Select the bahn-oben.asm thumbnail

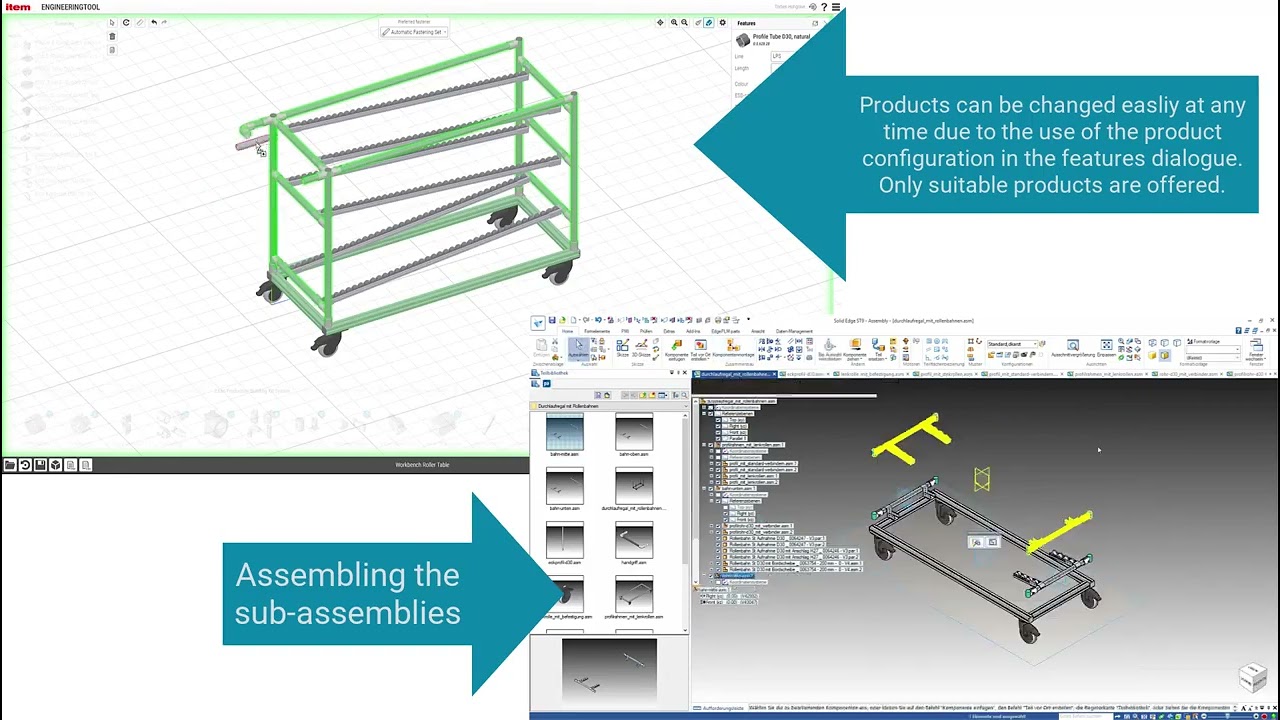(634, 432)
